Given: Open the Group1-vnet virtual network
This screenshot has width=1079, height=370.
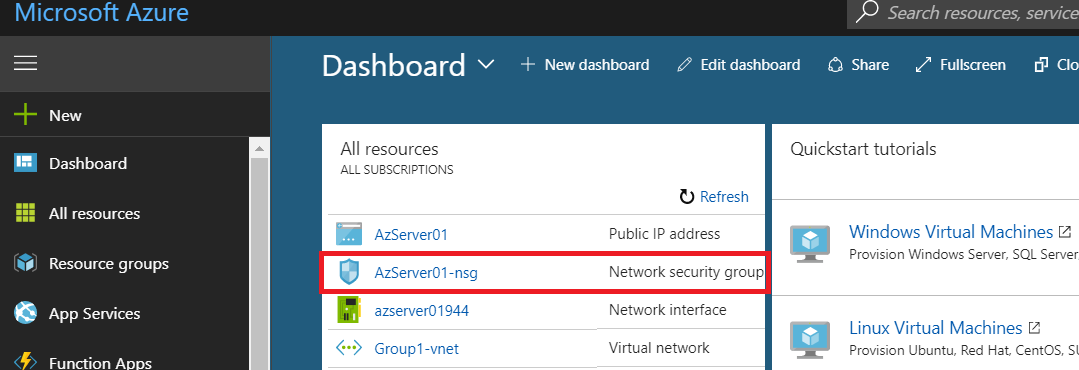Looking at the screenshot, I should (x=416, y=348).
